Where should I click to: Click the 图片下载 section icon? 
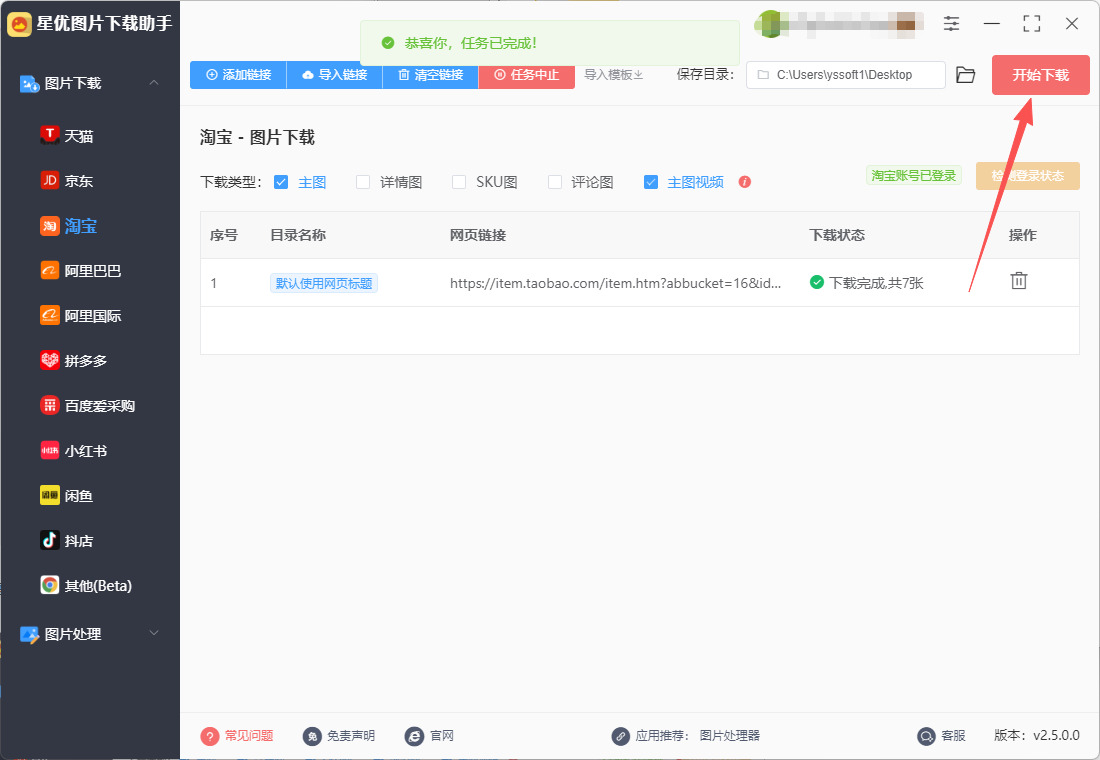tap(29, 84)
